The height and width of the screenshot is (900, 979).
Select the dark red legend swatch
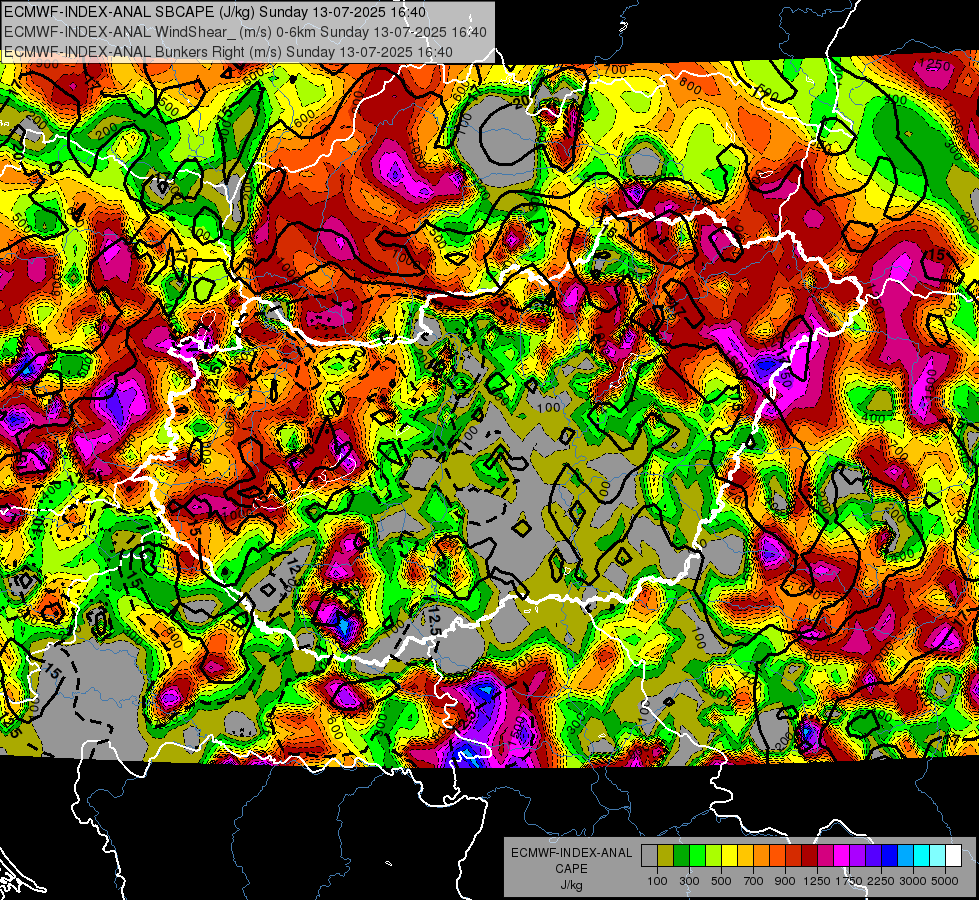pos(809,856)
